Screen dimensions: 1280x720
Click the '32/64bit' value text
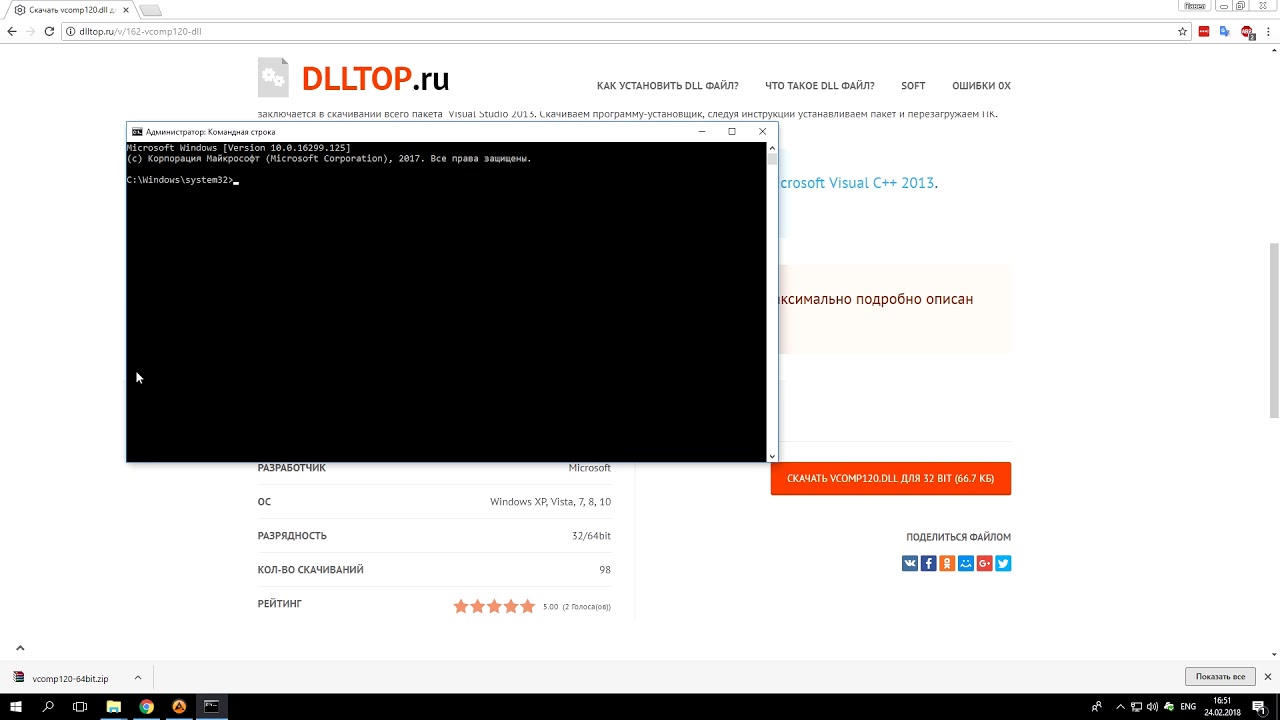(x=591, y=536)
